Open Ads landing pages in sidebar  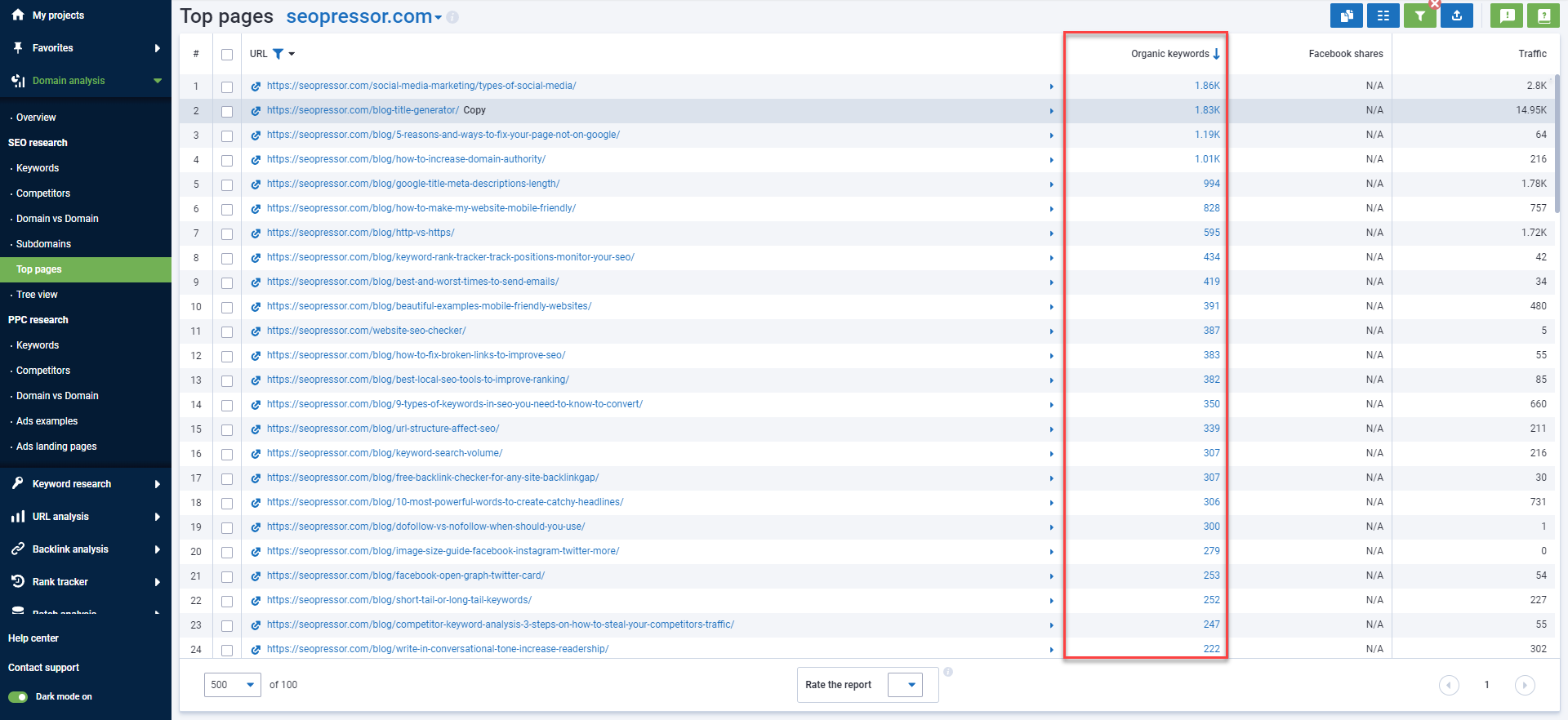point(56,447)
